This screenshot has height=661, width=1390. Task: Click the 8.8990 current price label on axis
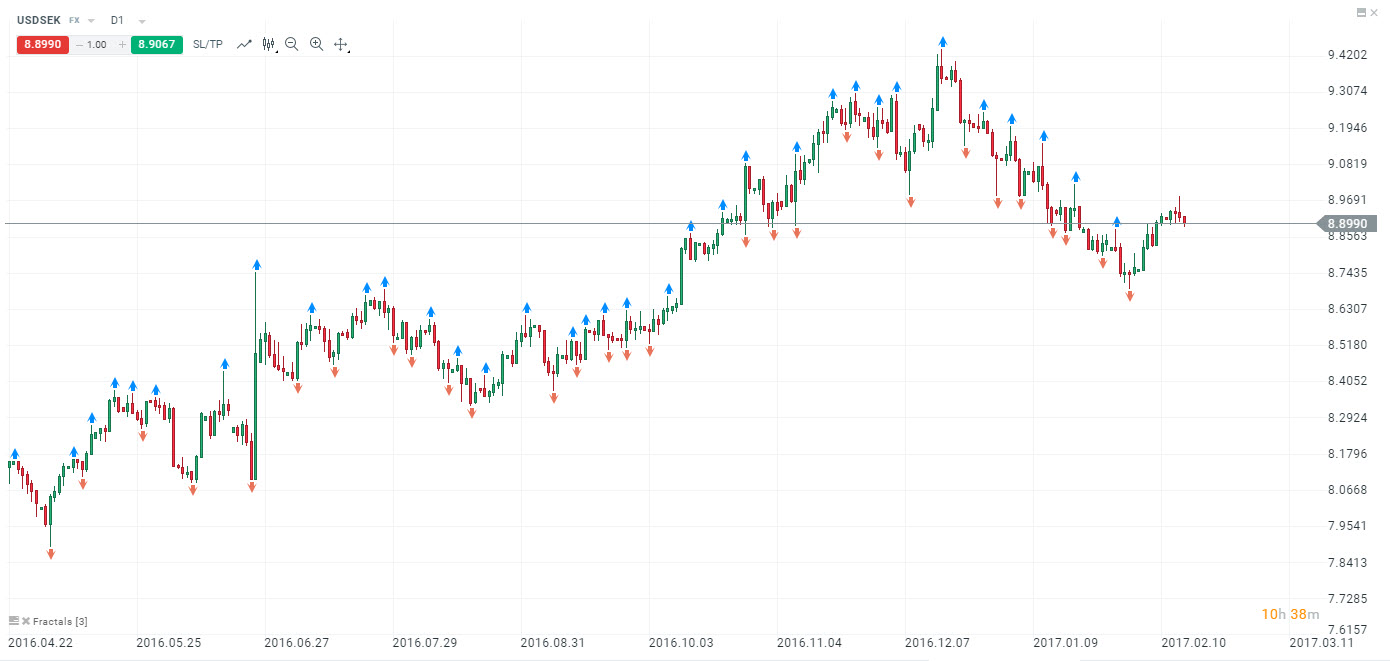(x=1347, y=223)
